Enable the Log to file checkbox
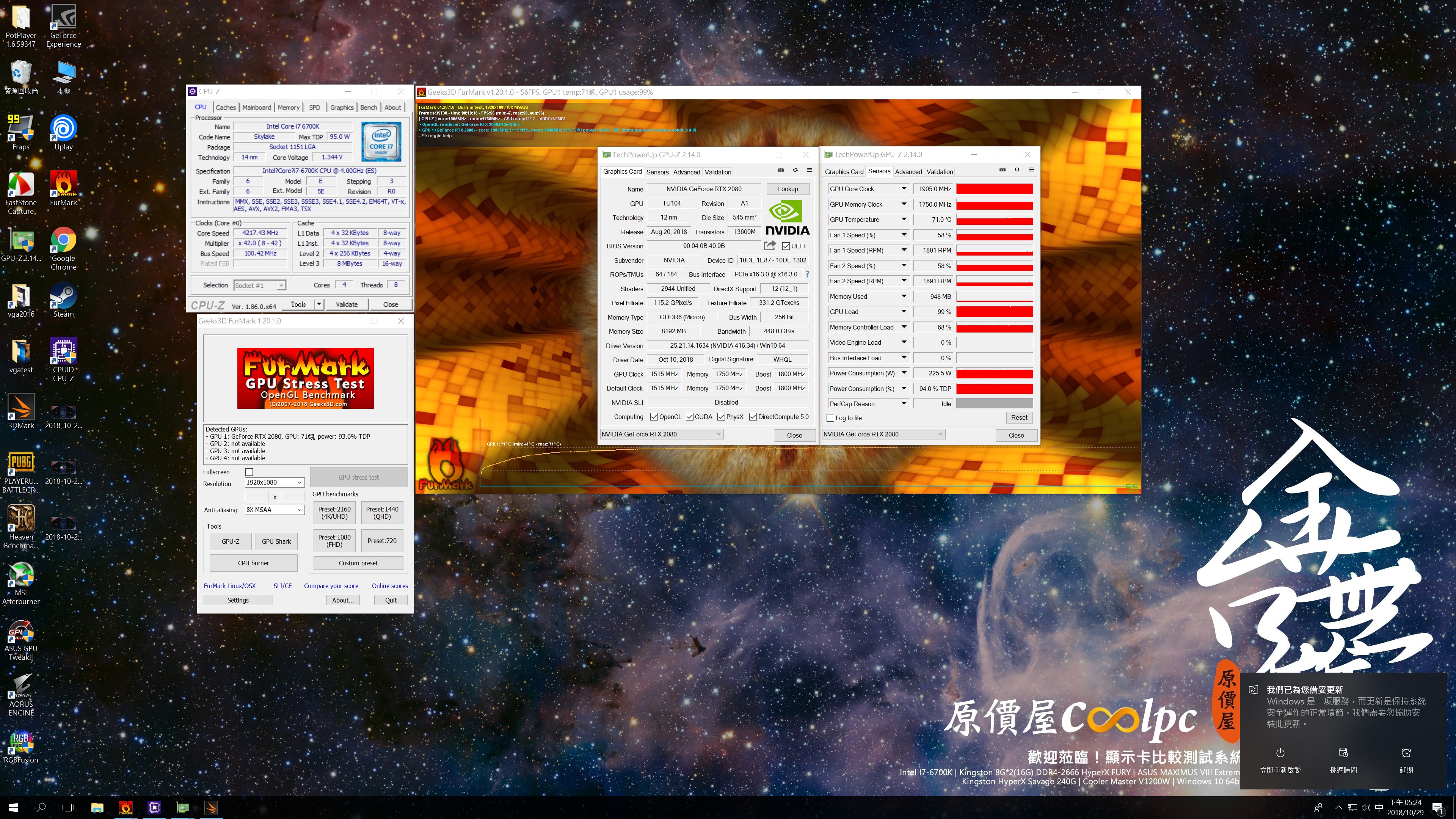The image size is (1456, 819). point(830,418)
